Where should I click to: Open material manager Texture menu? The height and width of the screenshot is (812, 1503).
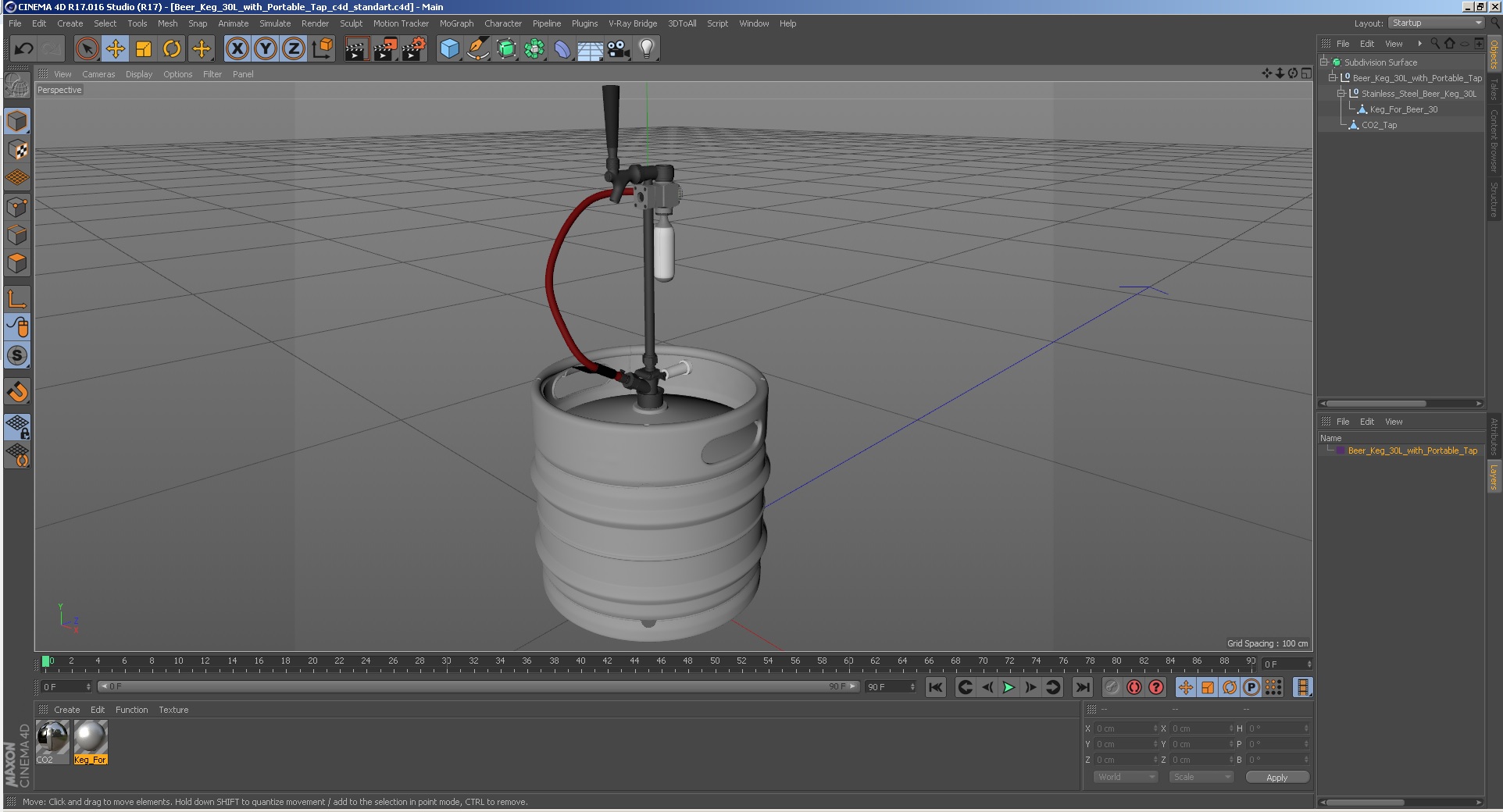[x=173, y=710]
